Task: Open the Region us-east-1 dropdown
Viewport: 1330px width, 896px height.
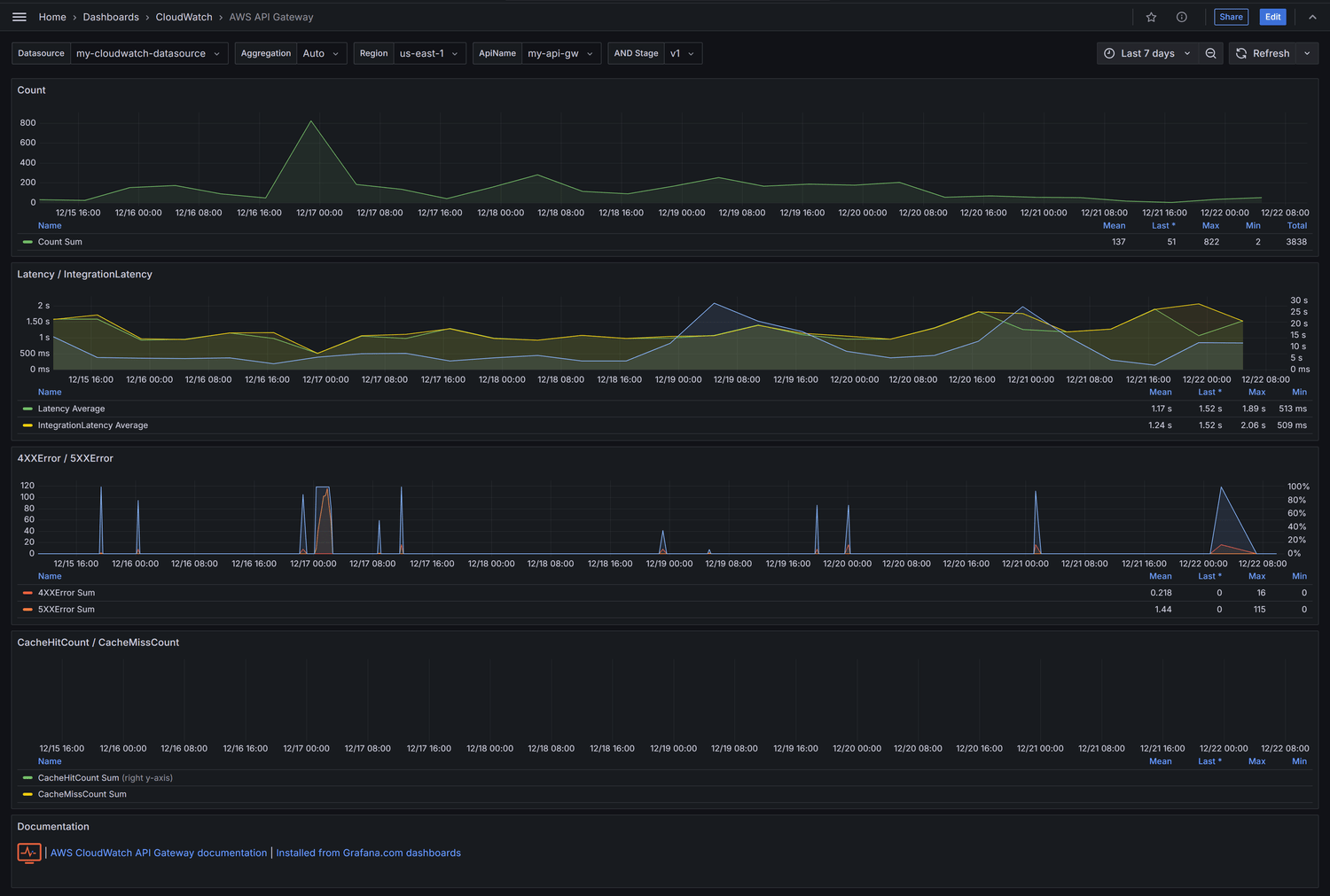Action: 429,53
